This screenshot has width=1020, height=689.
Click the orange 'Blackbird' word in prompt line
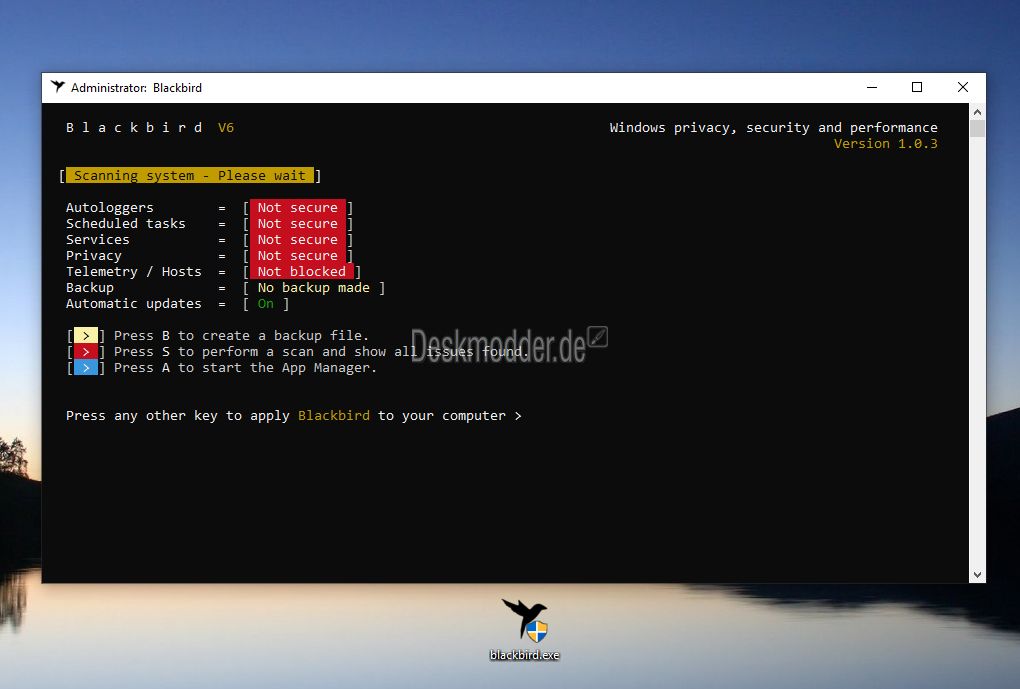334,416
